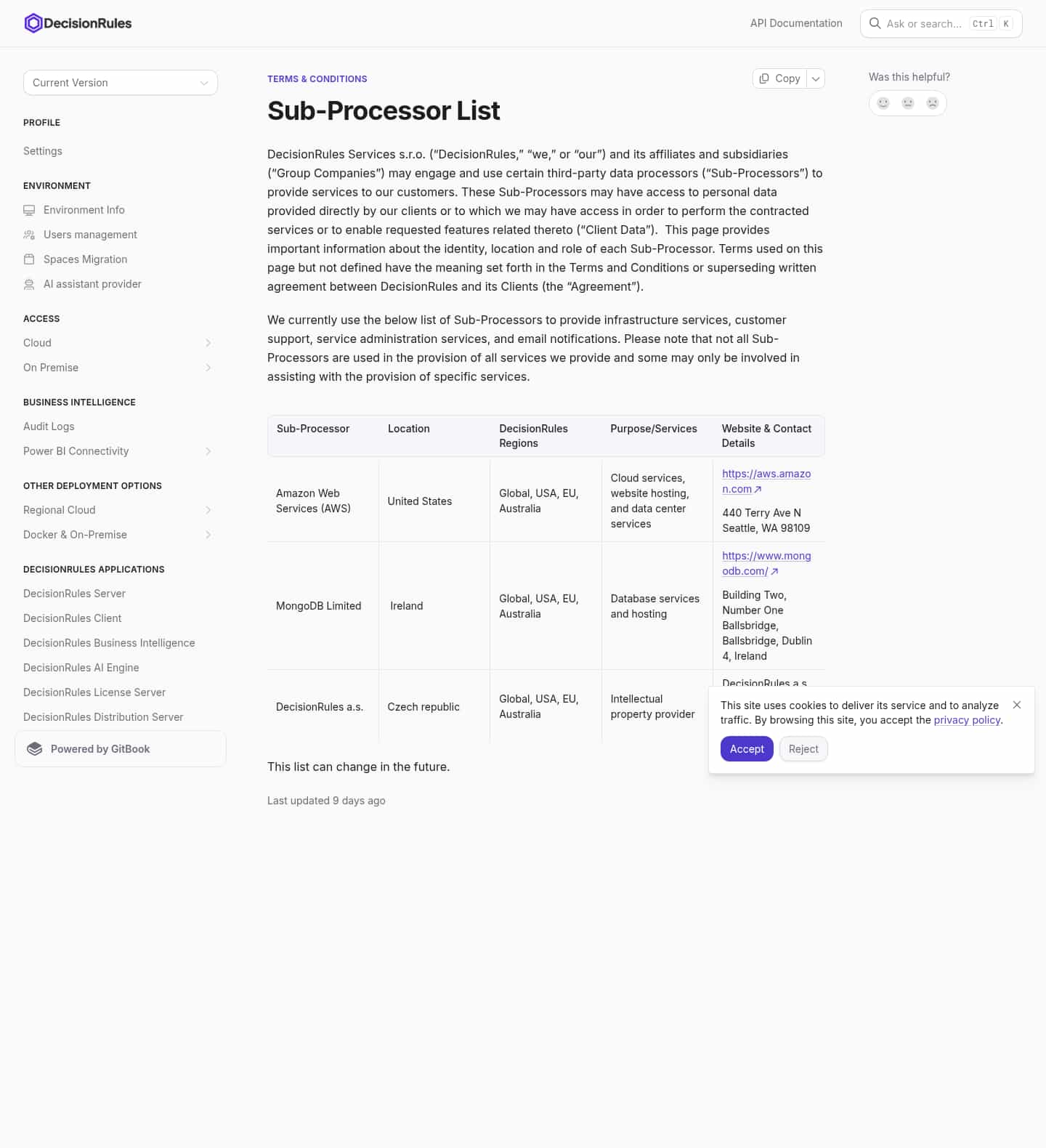Focus the Ask or search field
Image resolution: width=1046 pixels, height=1148 pixels.
point(941,23)
